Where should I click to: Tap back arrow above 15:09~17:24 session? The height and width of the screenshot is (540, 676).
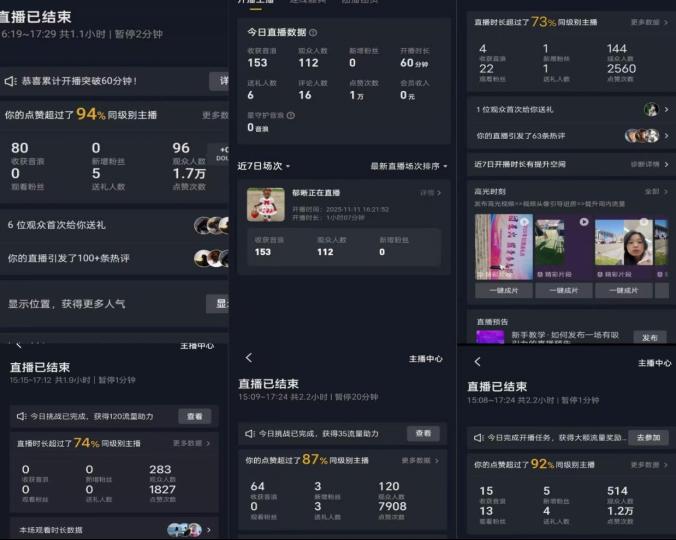pos(249,358)
